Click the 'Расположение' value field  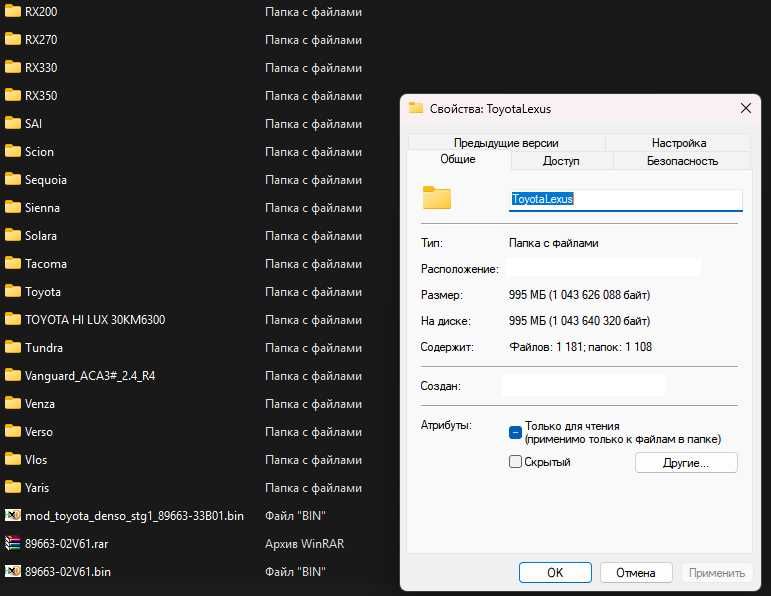pos(604,268)
